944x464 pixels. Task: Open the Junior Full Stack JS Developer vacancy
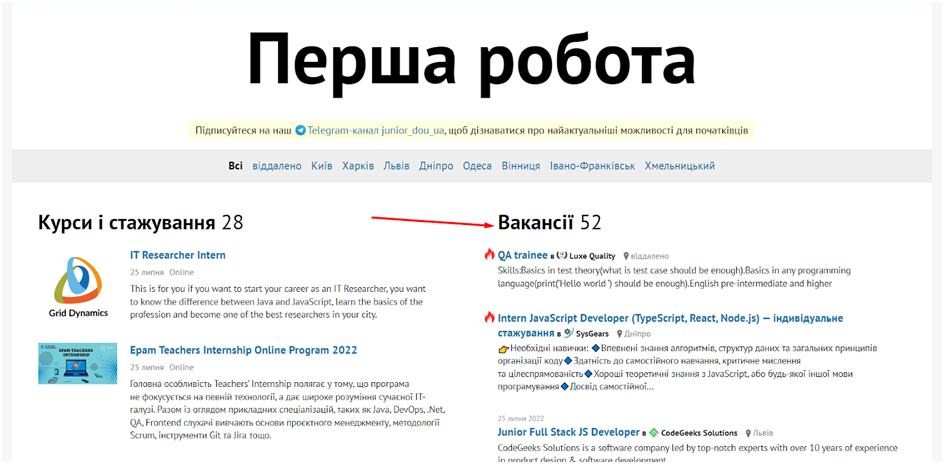[x=568, y=432]
